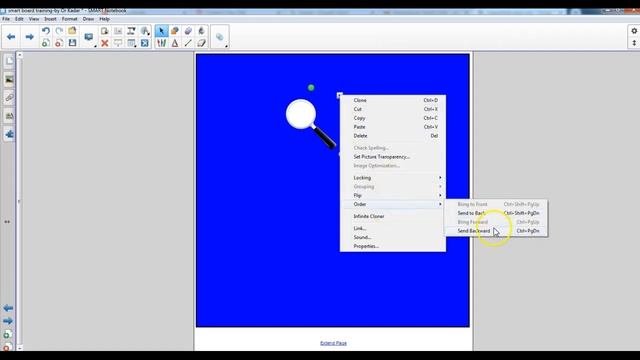This screenshot has width=640, height=360.
Task: Click the Undo icon
Action: [46, 31]
